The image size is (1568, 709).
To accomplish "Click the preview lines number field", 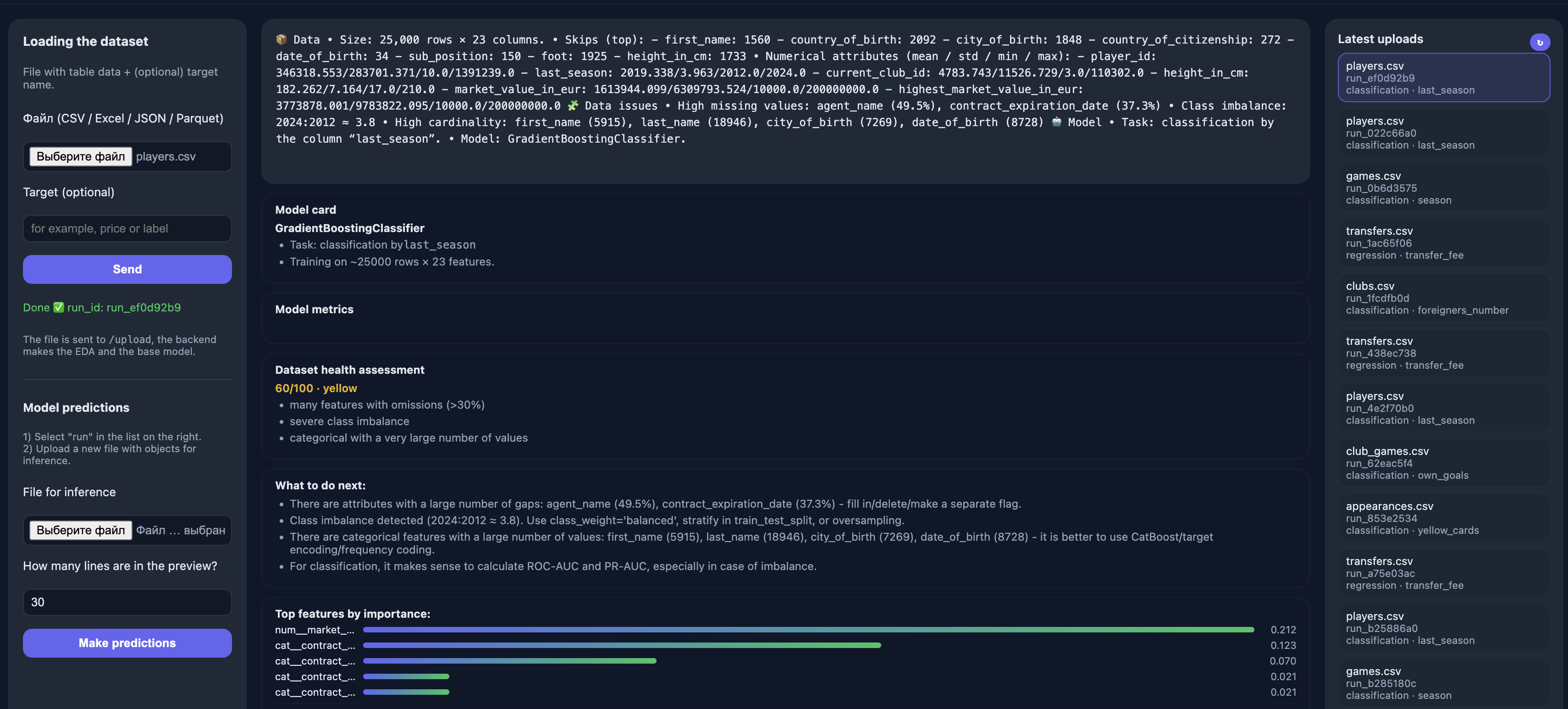I will point(127,602).
